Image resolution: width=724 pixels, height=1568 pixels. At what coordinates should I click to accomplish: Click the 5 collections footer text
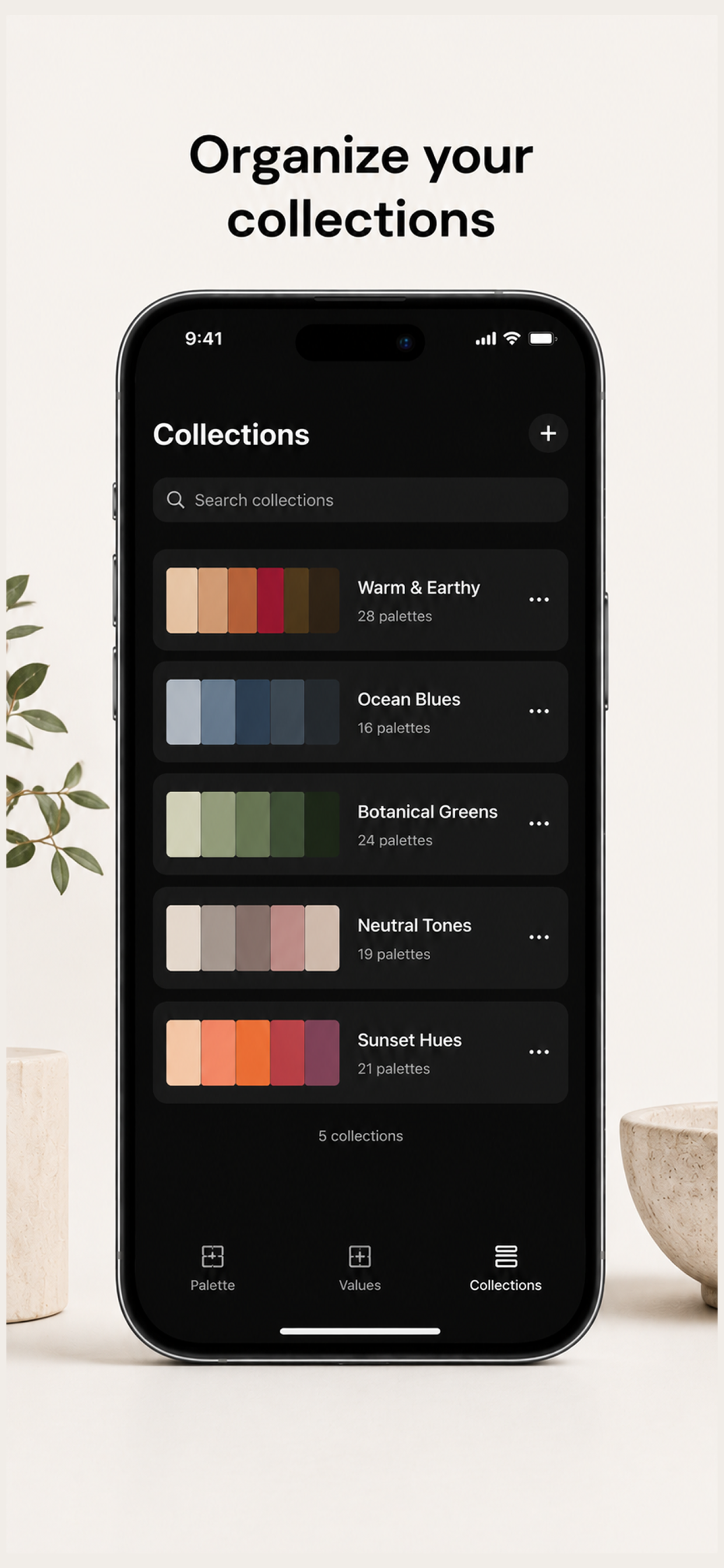click(361, 1136)
